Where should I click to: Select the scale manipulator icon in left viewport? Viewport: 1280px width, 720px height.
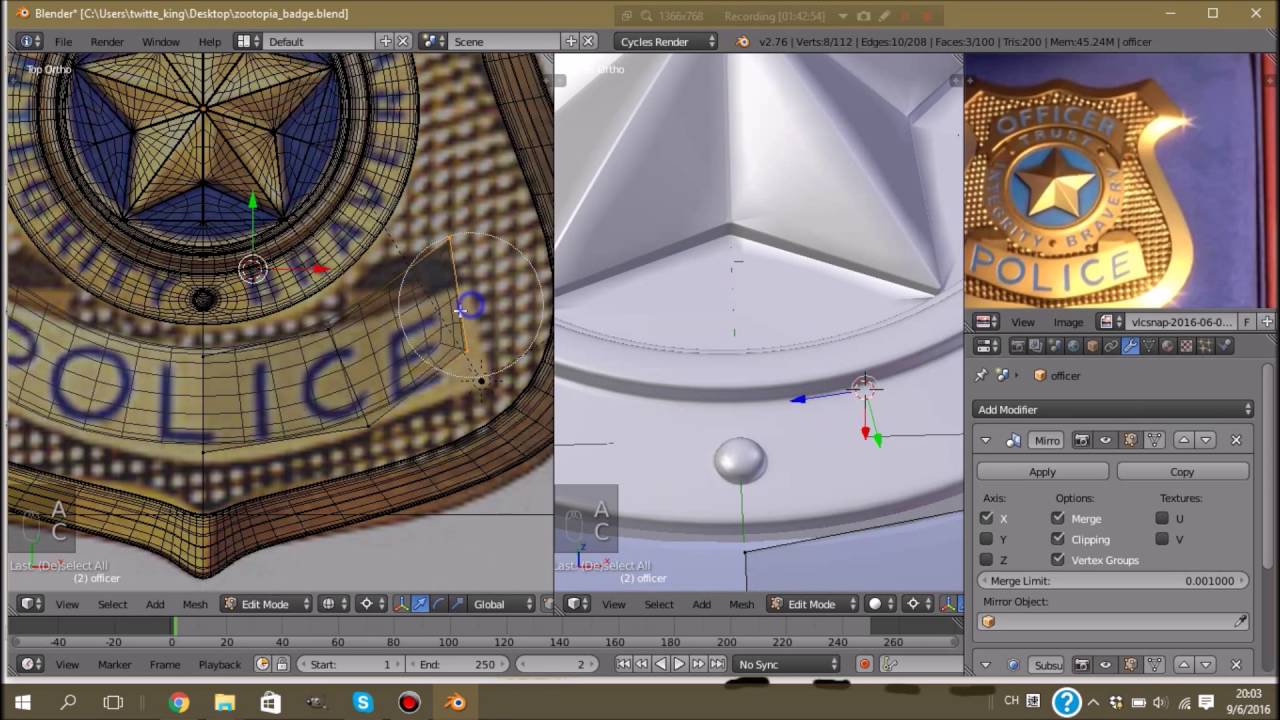point(457,604)
